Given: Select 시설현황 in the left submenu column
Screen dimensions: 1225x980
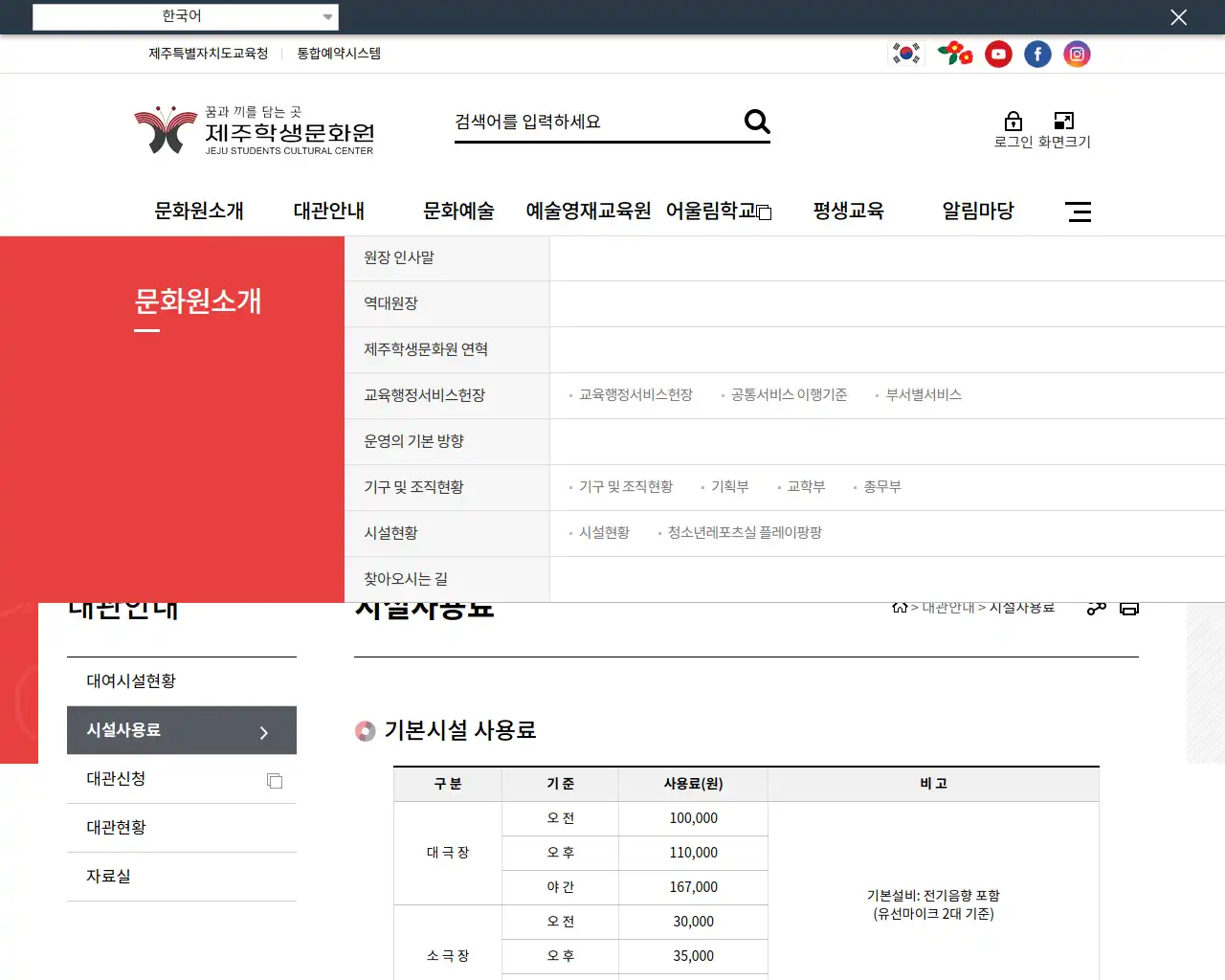Looking at the screenshot, I should coord(447,534).
